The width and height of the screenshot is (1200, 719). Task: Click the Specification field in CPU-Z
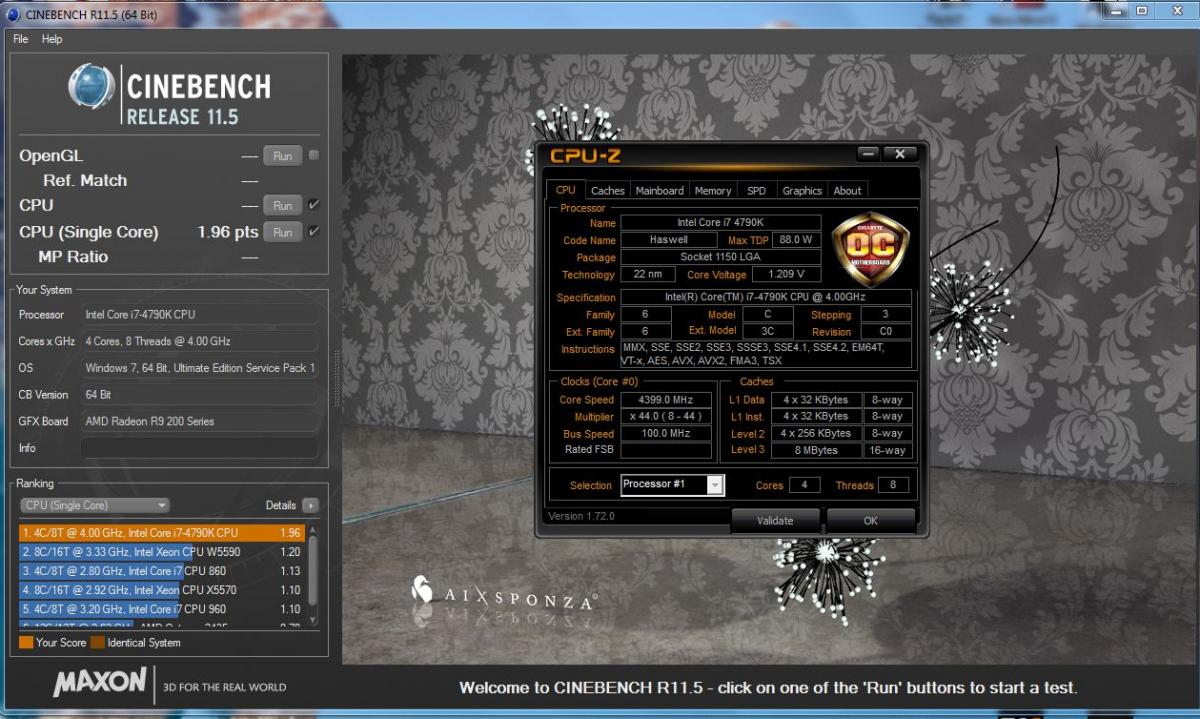click(766, 297)
